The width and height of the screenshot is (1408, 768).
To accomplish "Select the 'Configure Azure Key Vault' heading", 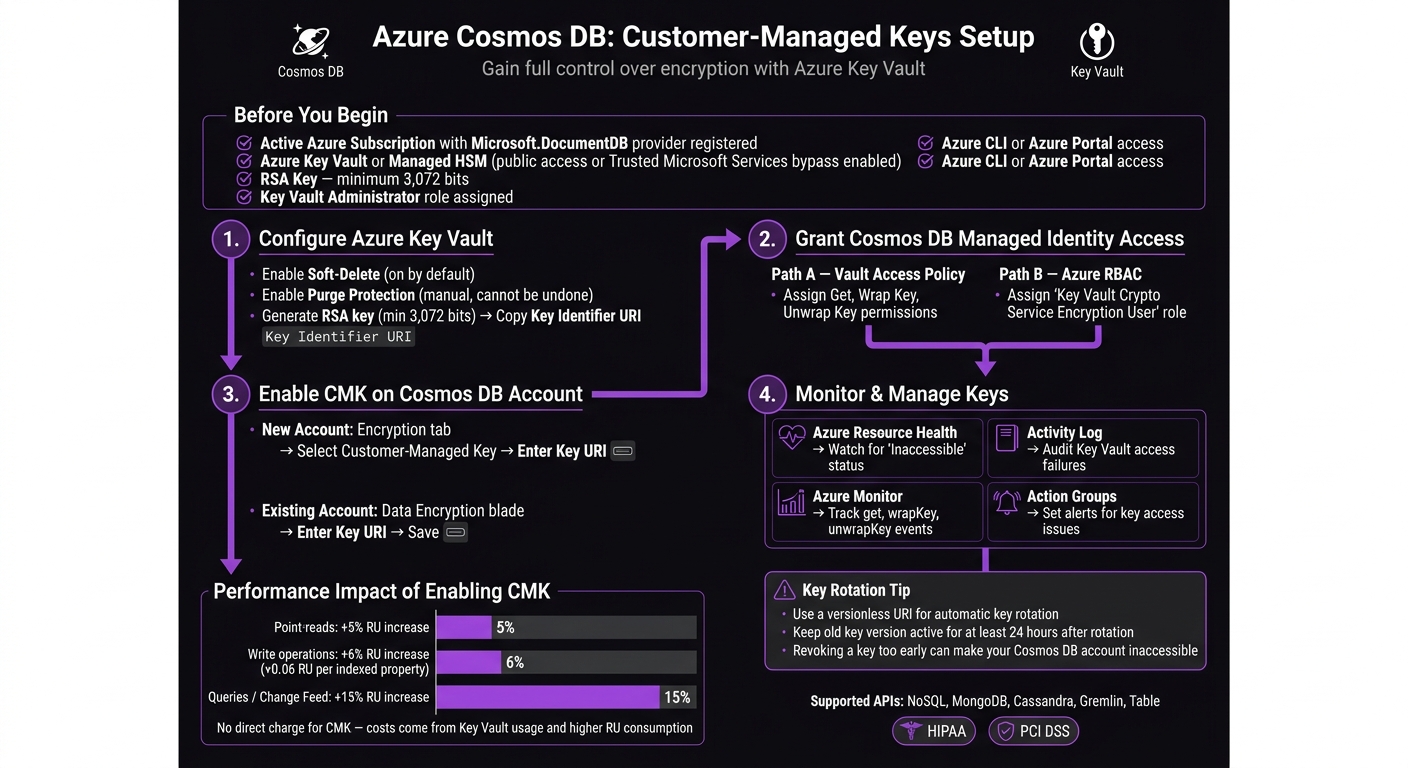I will coord(376,239).
